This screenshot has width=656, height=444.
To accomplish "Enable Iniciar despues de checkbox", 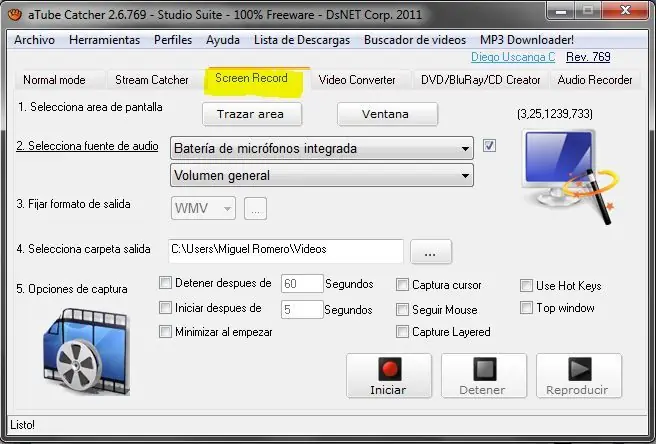I will click(165, 308).
